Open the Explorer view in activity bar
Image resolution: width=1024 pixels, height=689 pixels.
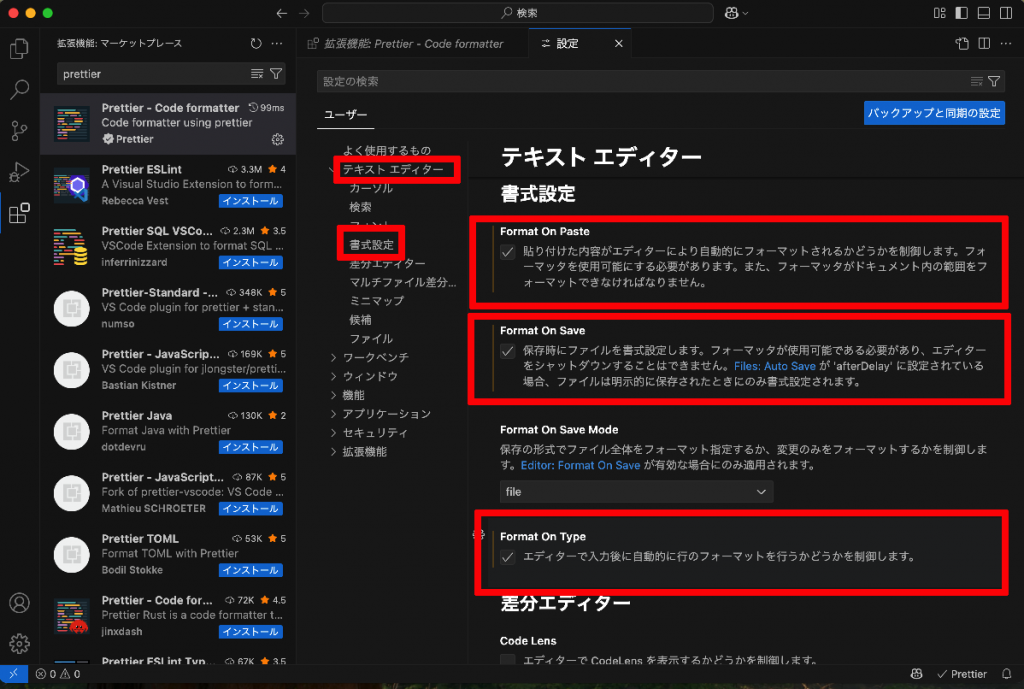tap(19, 49)
